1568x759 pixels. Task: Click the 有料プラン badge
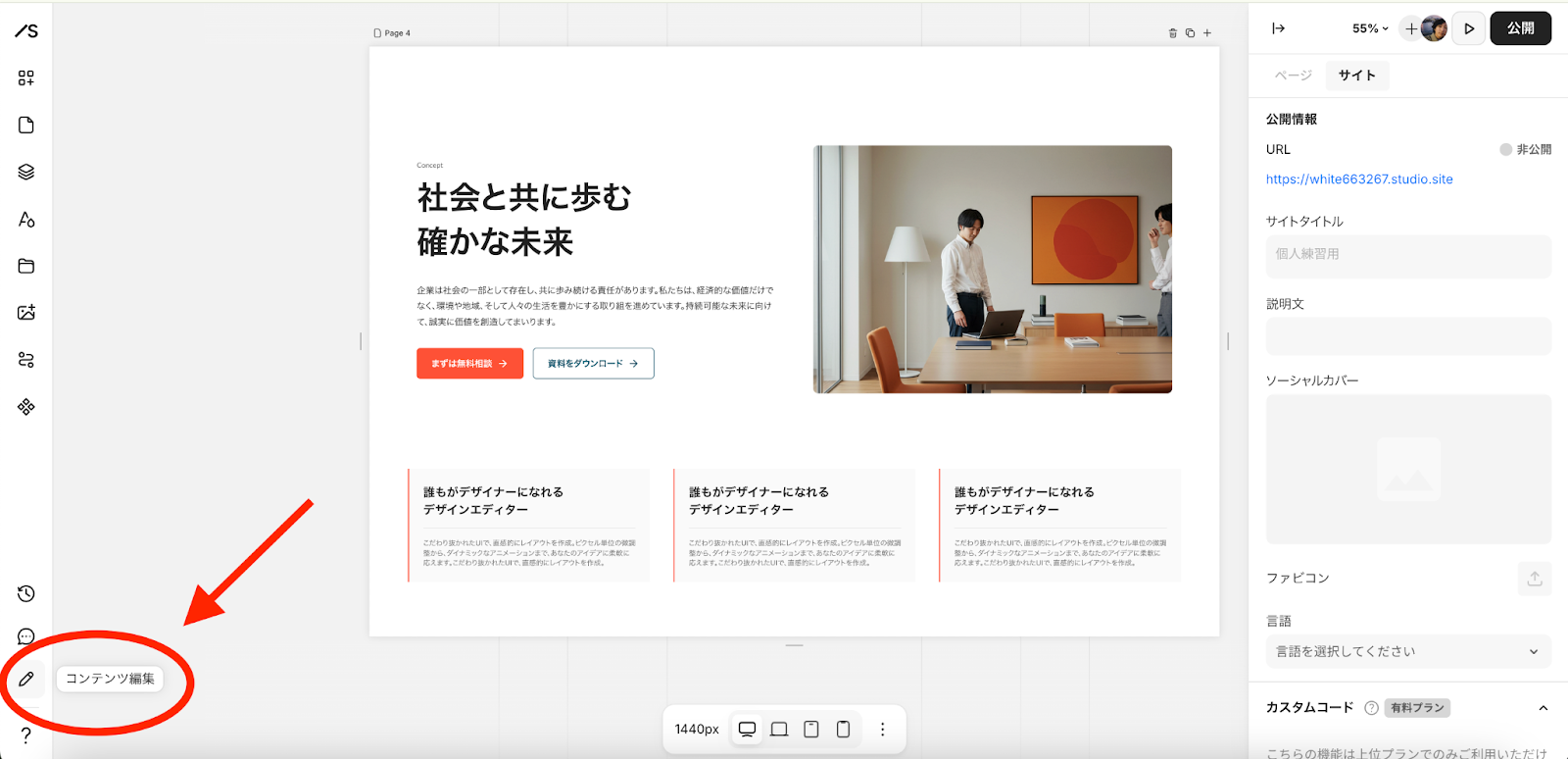1417,708
